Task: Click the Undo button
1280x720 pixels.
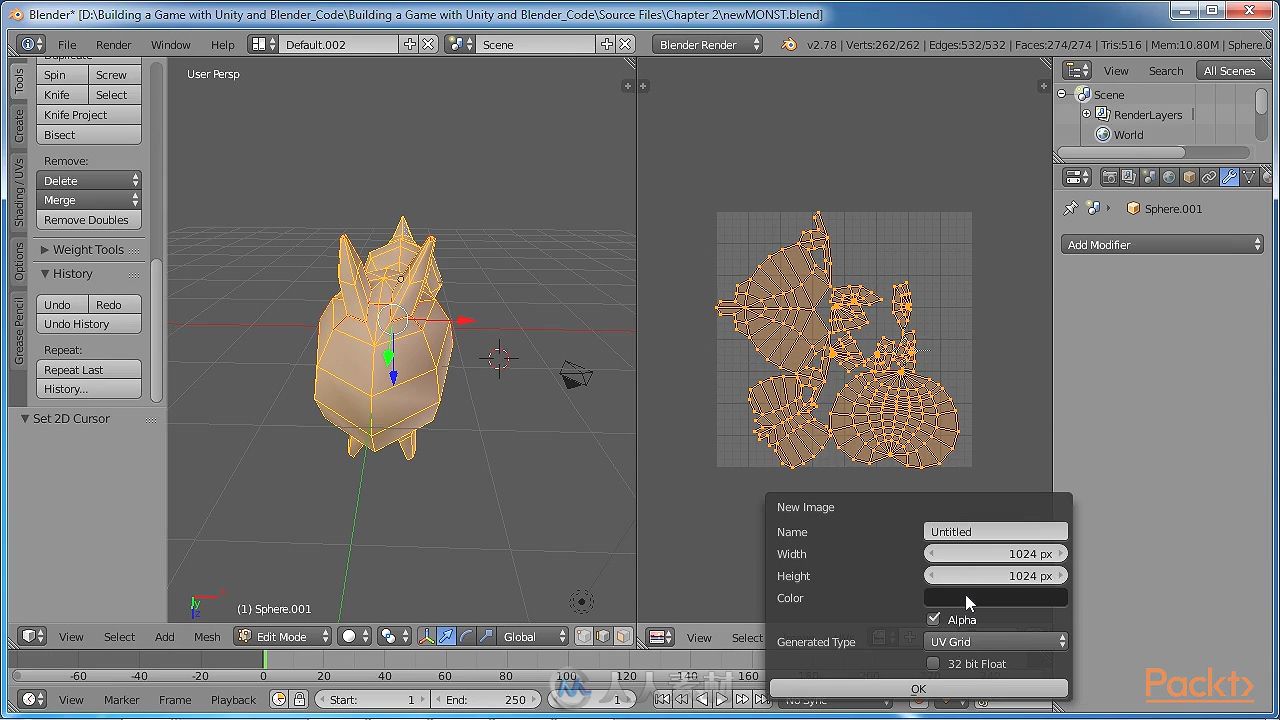Action: pos(63,304)
